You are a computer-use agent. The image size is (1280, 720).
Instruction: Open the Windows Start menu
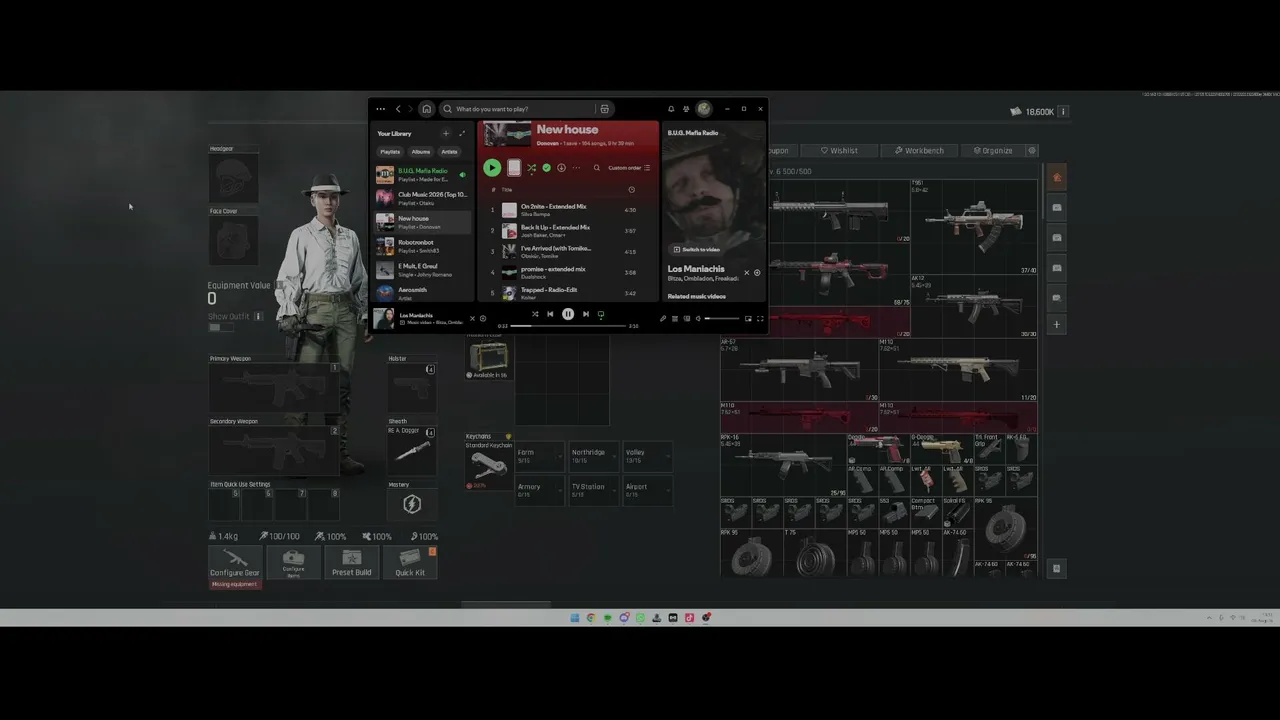[575, 618]
